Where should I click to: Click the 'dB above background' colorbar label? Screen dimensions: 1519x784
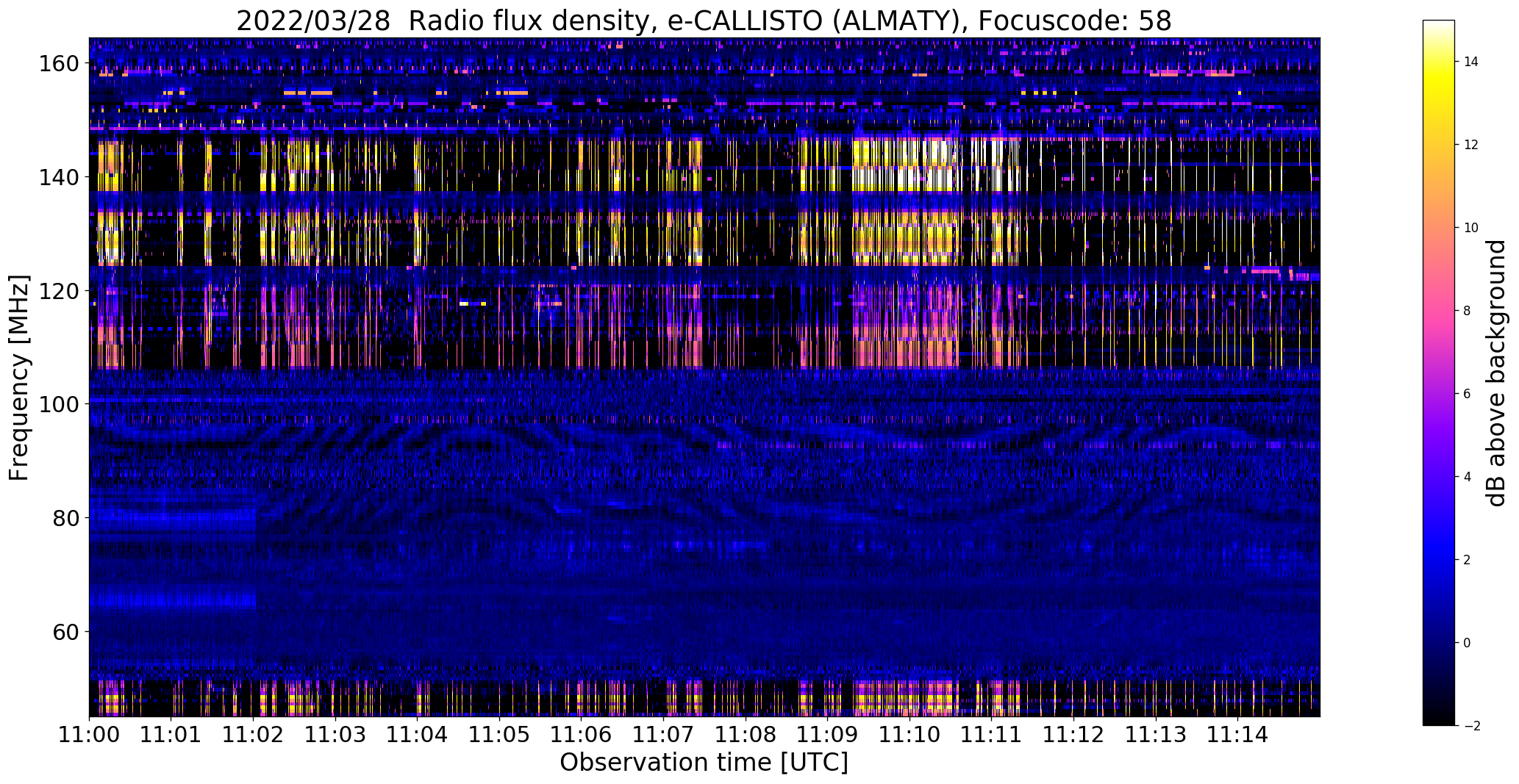(1496, 373)
